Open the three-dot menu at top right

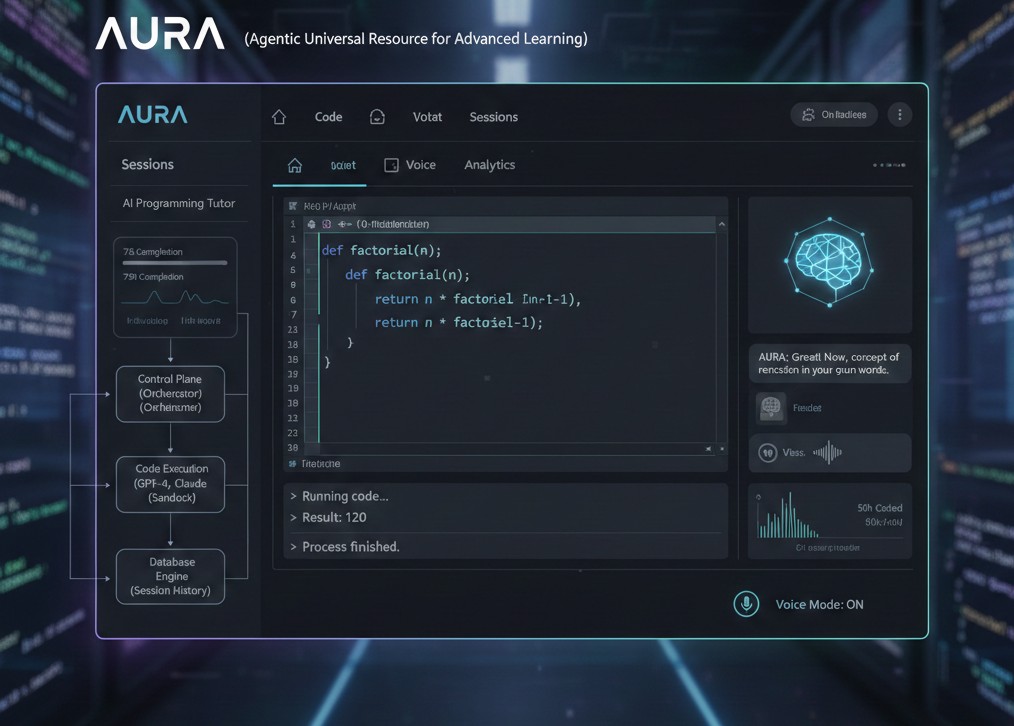900,115
